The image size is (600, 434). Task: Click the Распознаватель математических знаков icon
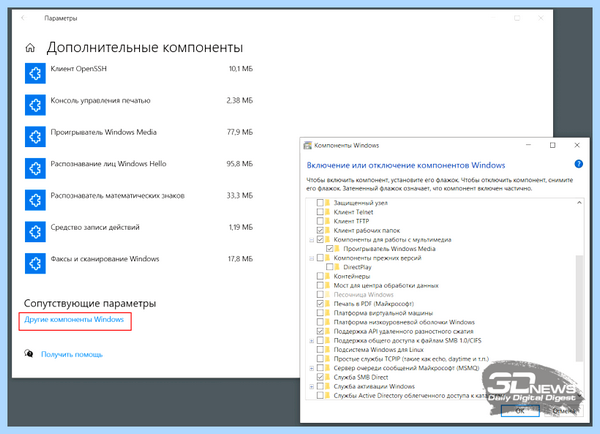(x=35, y=200)
